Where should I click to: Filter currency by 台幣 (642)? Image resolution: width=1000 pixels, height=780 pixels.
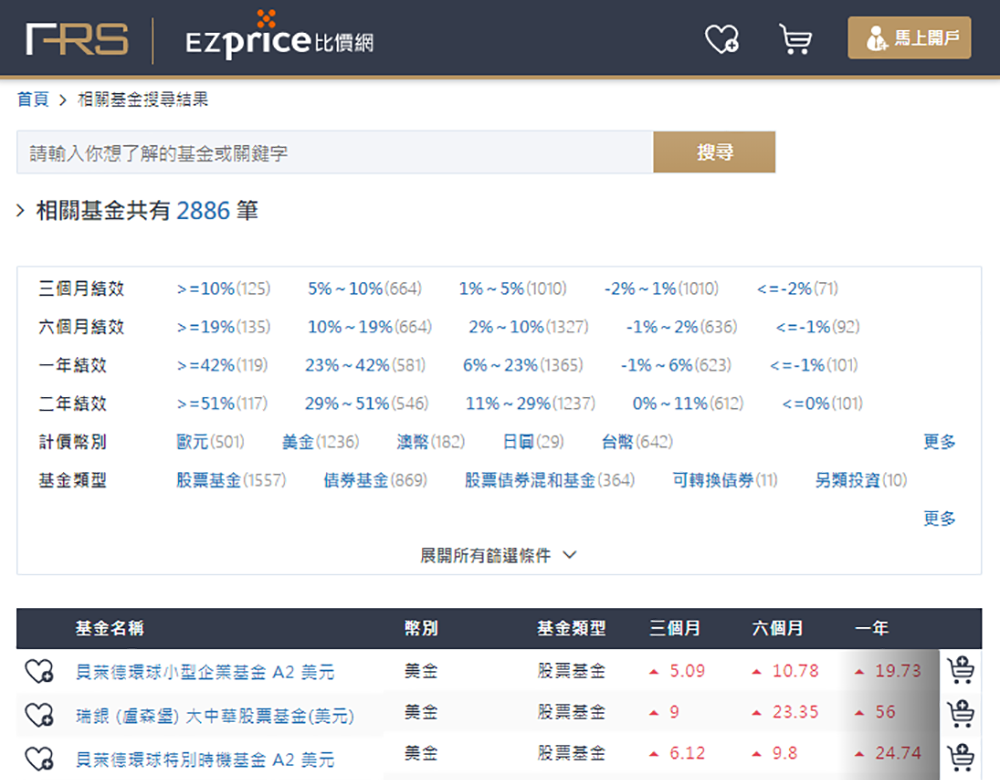637,442
